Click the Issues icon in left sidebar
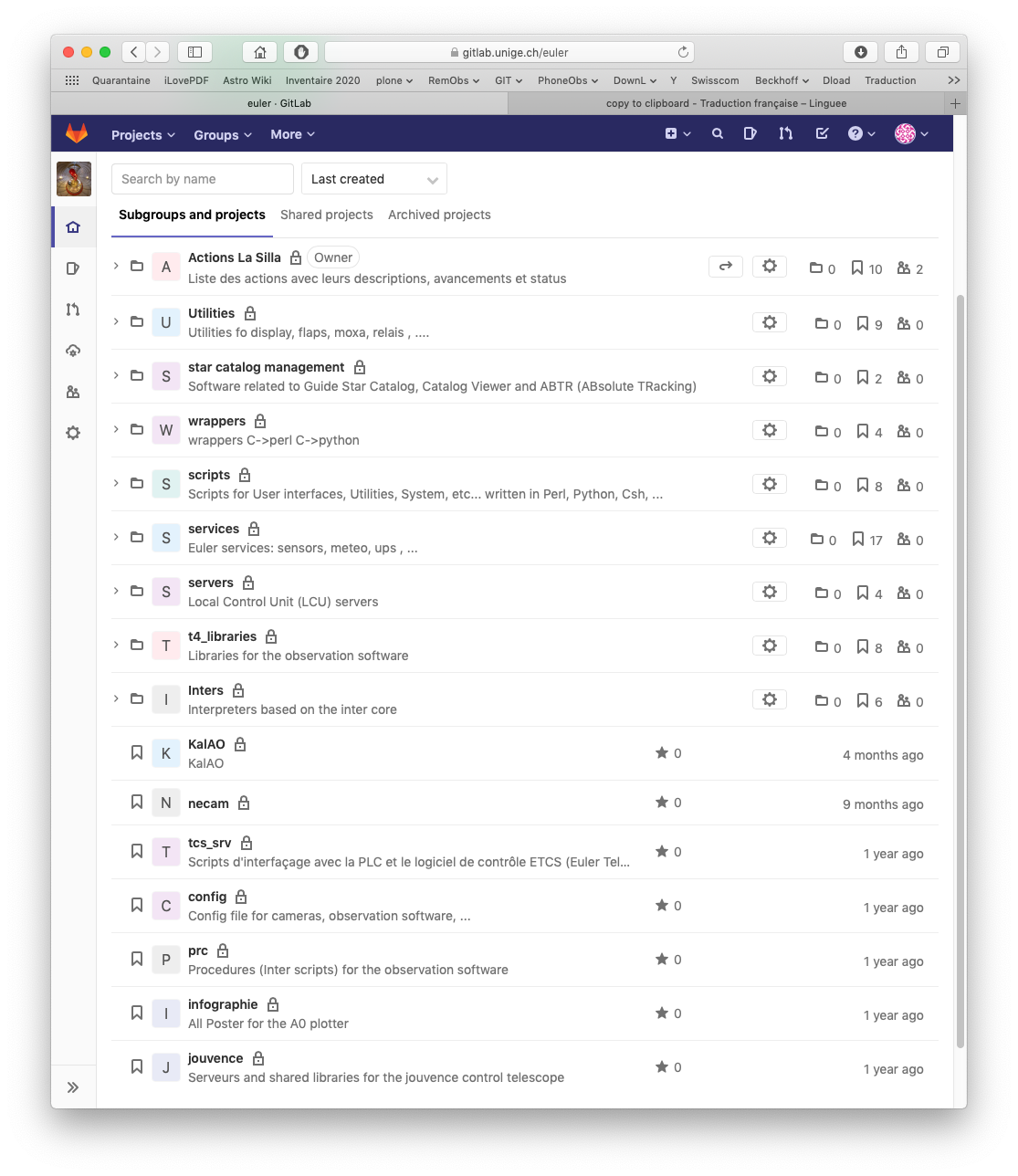The image size is (1018, 1176). tap(73, 268)
